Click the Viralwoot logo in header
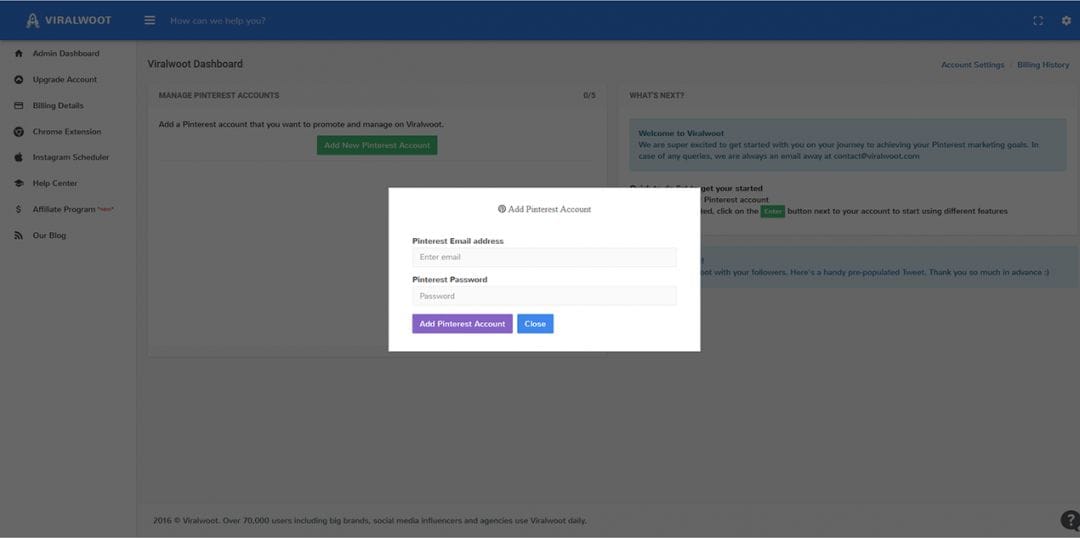Image resolution: width=1080 pixels, height=538 pixels. click(x=68, y=20)
